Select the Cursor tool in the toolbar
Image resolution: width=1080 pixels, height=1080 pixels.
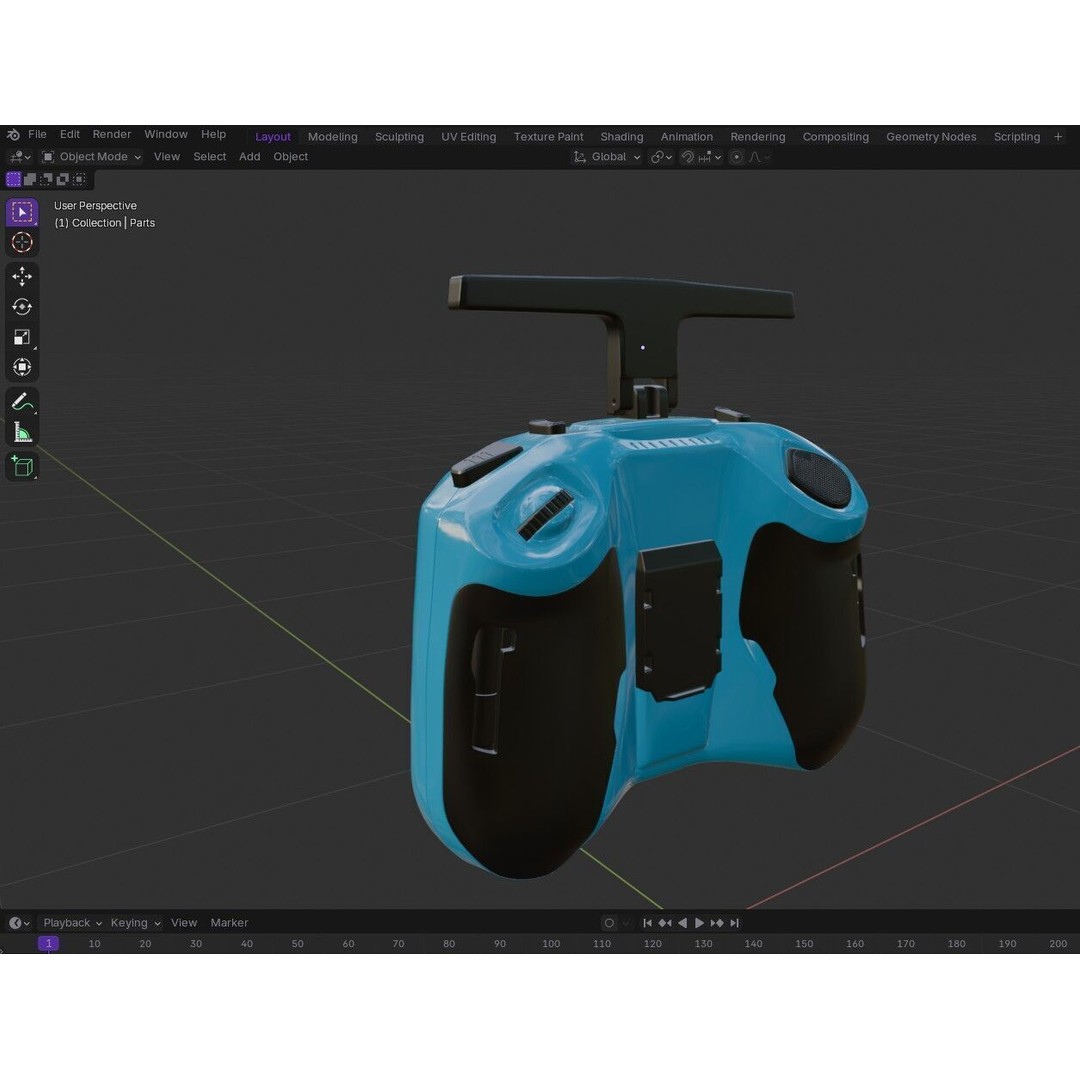click(22, 242)
